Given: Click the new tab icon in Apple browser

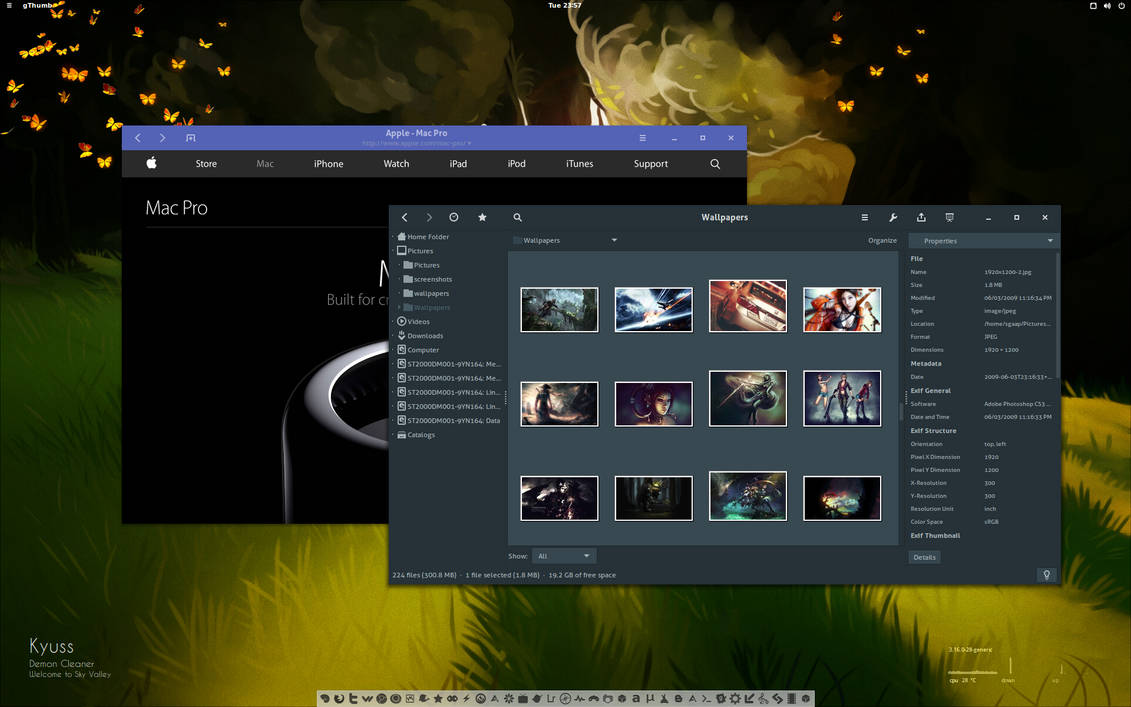Looking at the screenshot, I should (x=190, y=138).
